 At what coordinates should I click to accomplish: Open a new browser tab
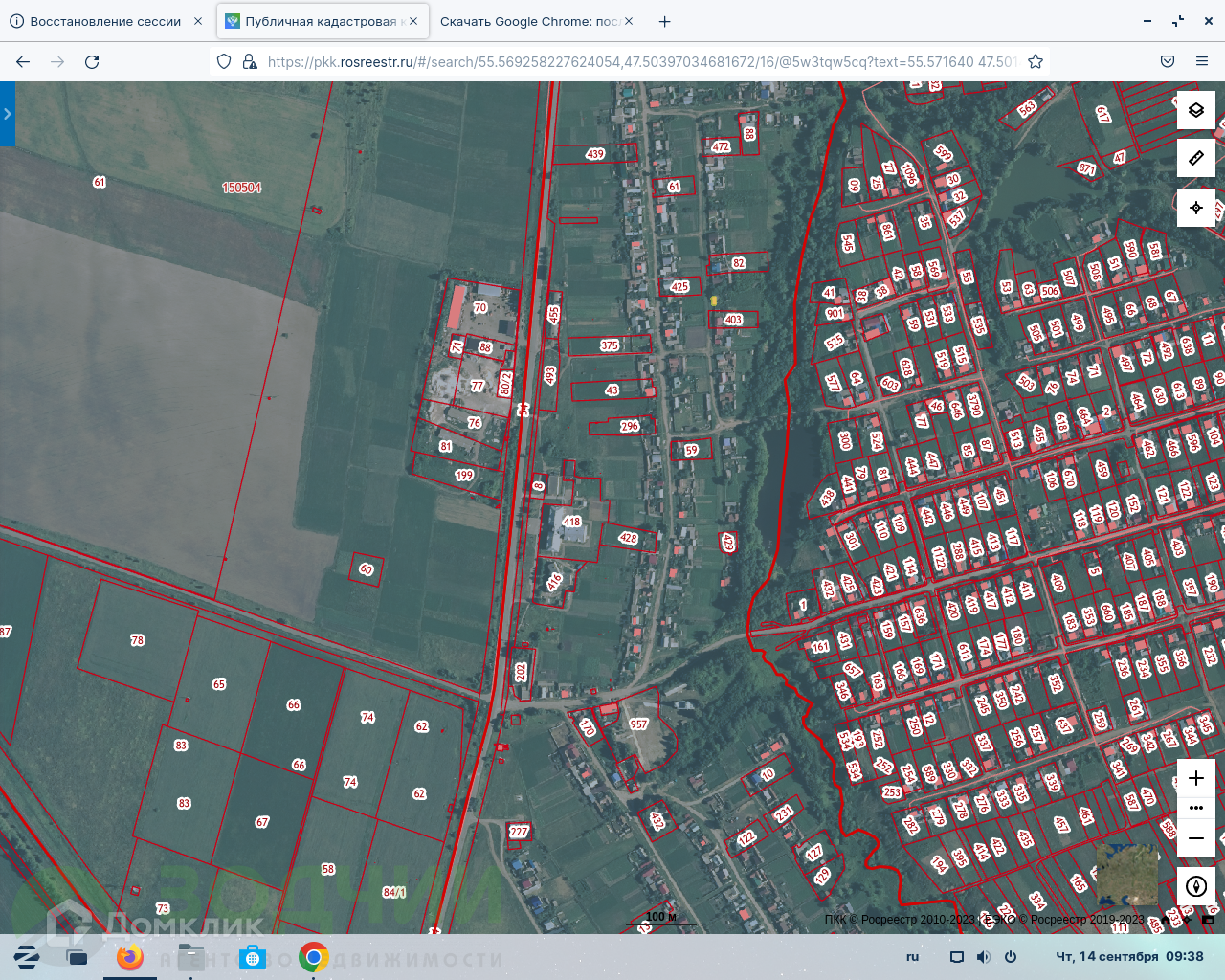coord(665,21)
